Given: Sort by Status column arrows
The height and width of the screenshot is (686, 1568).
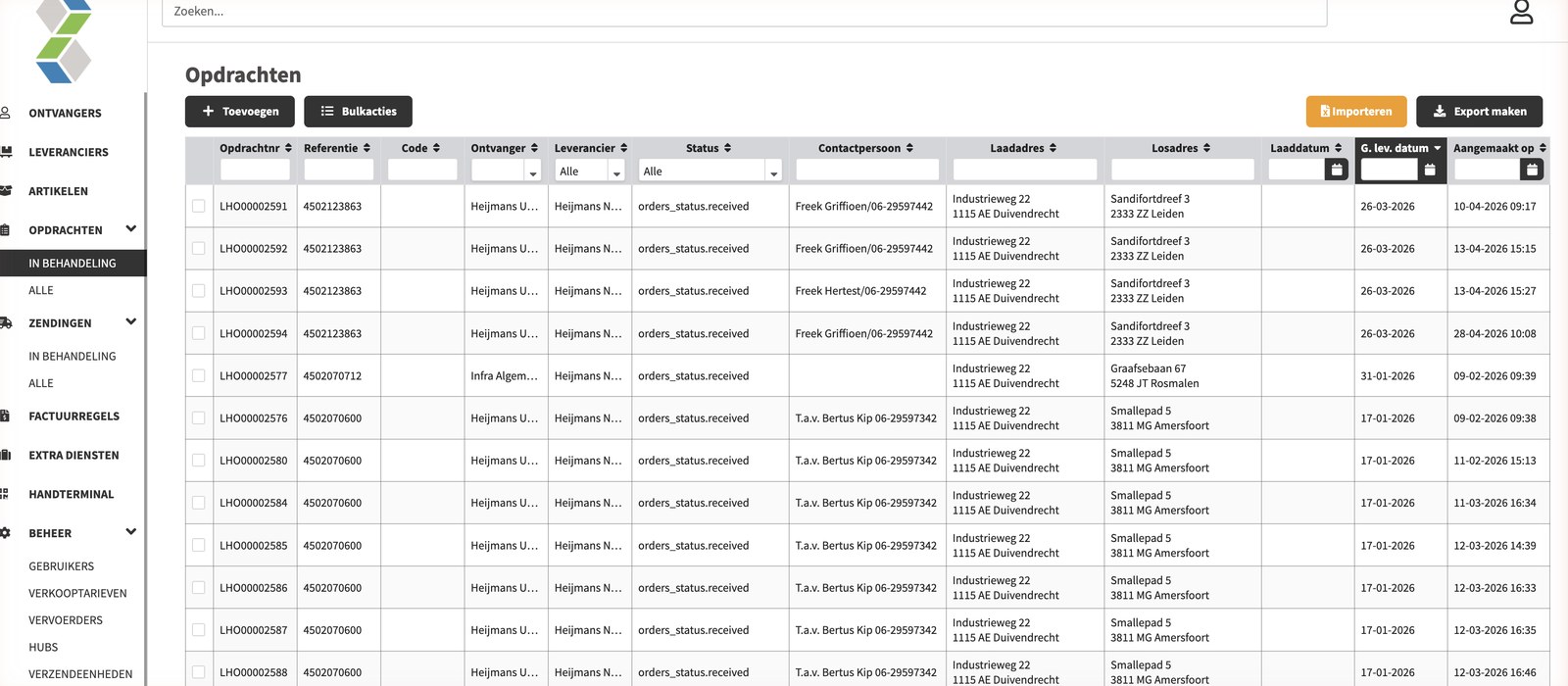Looking at the screenshot, I should point(727,148).
